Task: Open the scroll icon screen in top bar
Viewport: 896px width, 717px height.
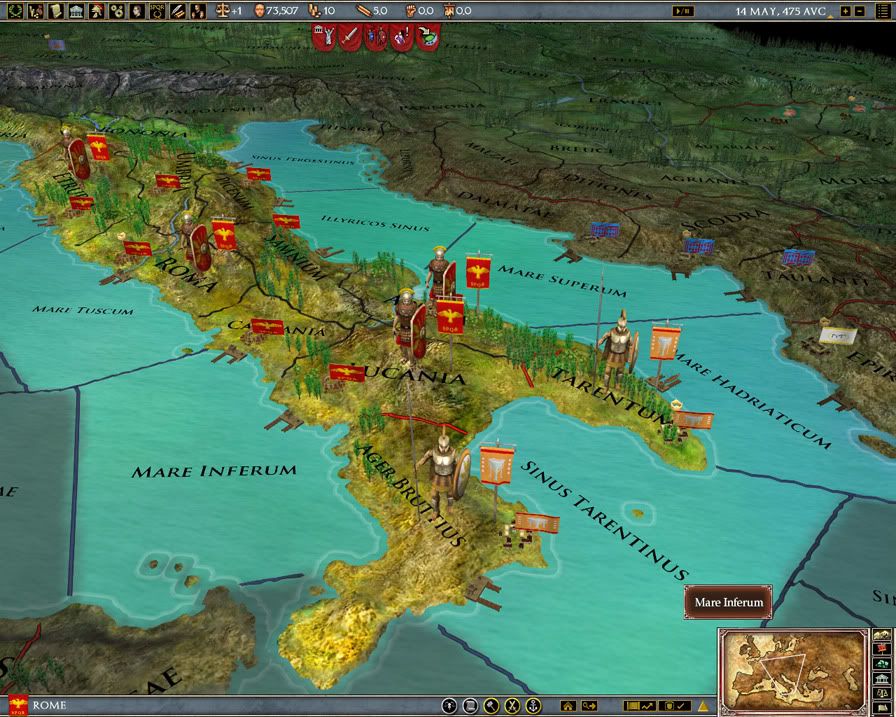Action: pos(56,10)
